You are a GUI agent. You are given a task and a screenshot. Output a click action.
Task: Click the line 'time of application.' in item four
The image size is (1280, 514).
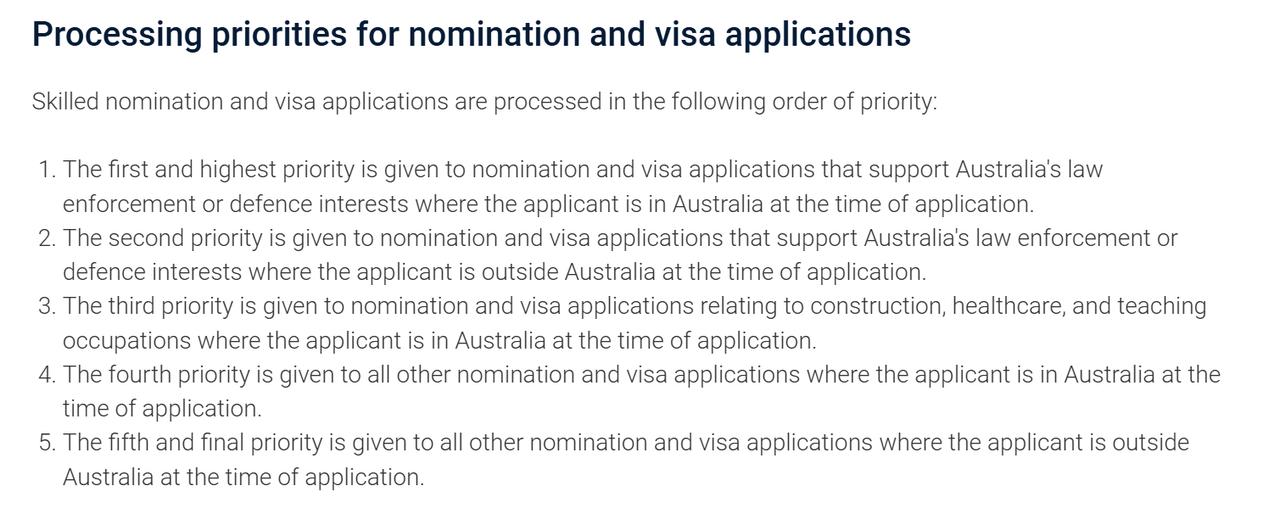[x=162, y=409]
